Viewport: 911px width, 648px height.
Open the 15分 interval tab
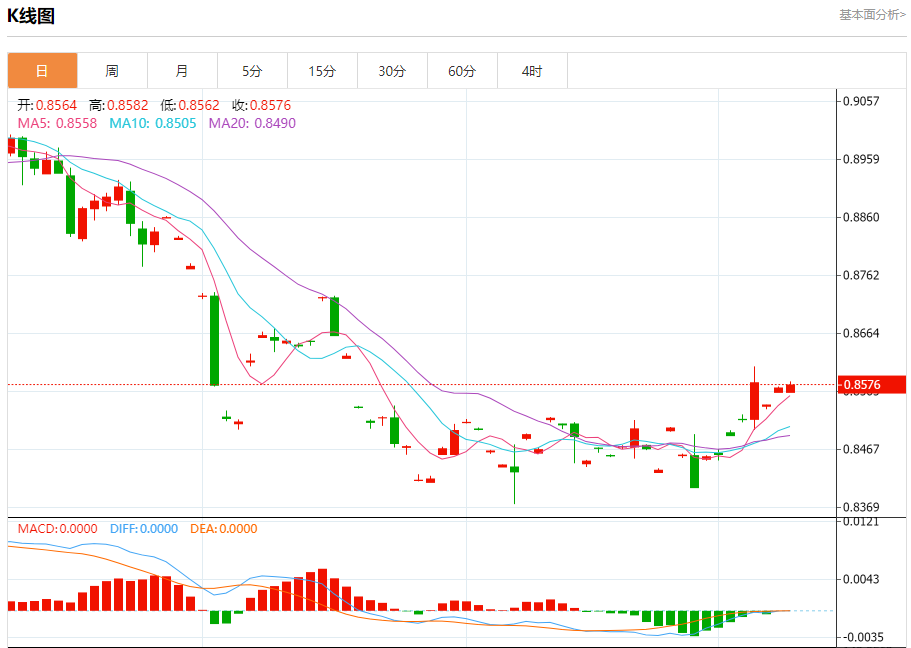click(322, 71)
